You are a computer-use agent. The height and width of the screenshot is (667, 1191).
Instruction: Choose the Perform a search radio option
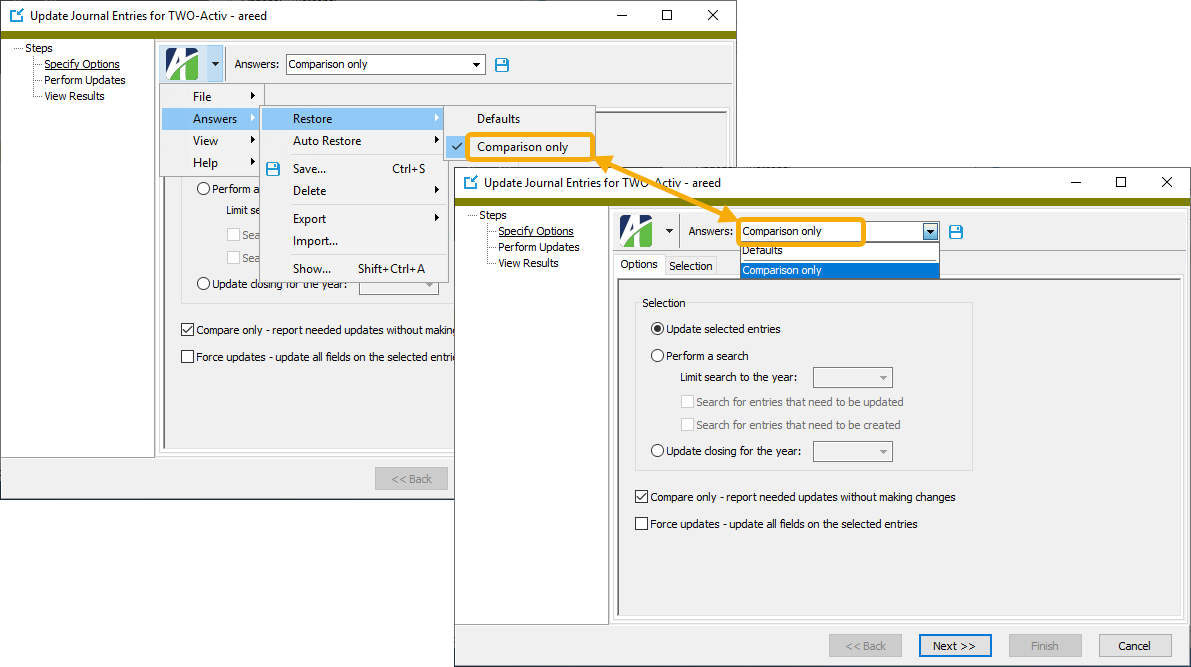[657, 356]
